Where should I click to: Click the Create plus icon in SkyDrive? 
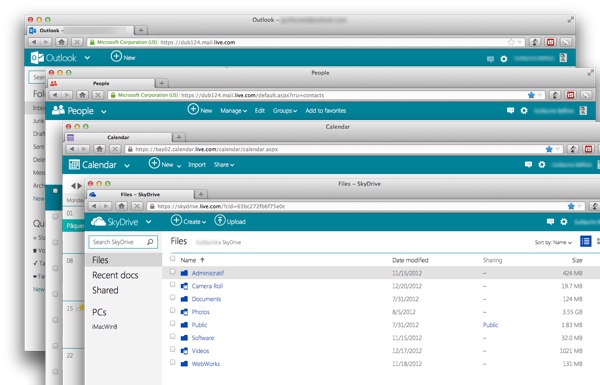tap(176, 220)
